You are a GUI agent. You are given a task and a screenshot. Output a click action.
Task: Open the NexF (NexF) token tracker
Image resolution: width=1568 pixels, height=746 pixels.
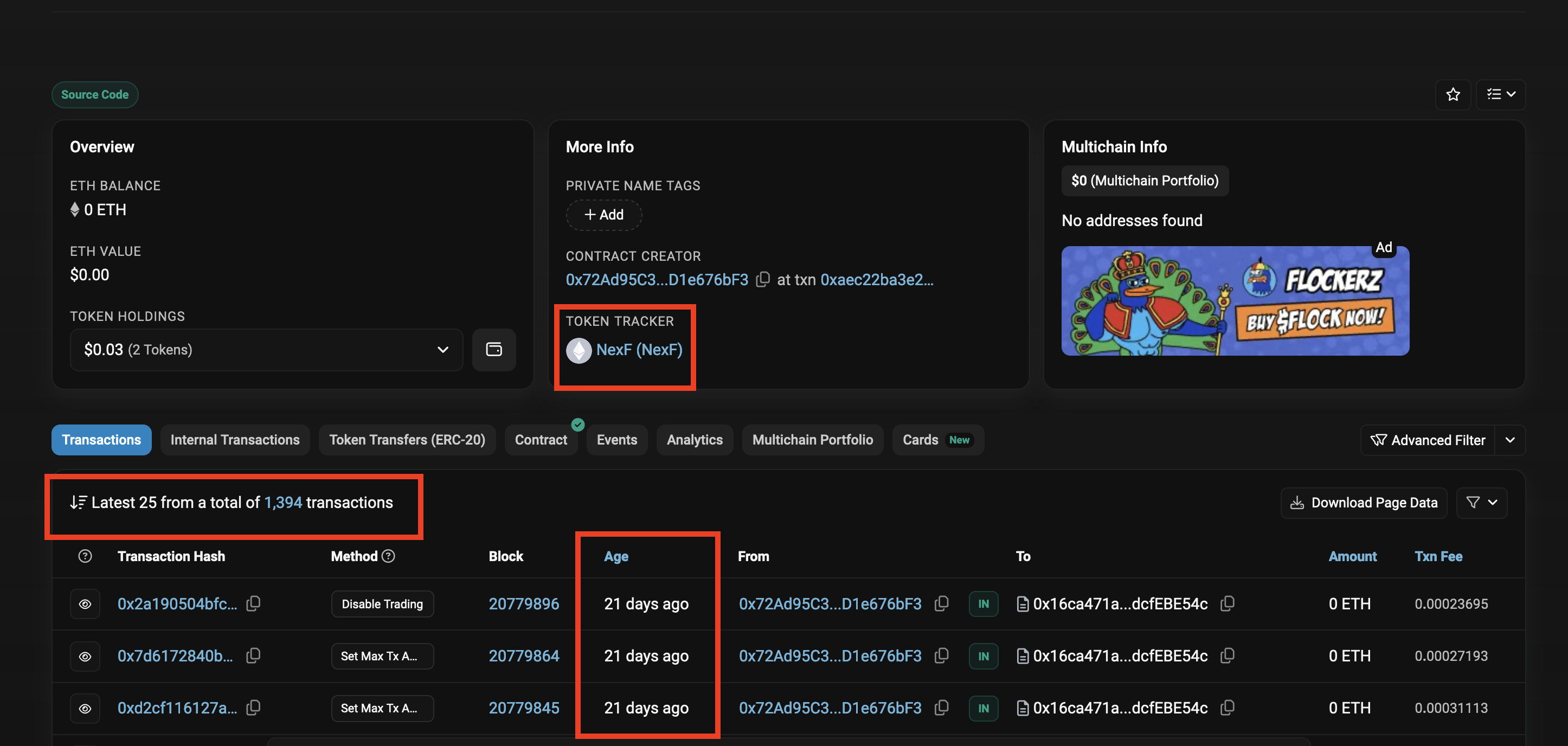click(639, 350)
